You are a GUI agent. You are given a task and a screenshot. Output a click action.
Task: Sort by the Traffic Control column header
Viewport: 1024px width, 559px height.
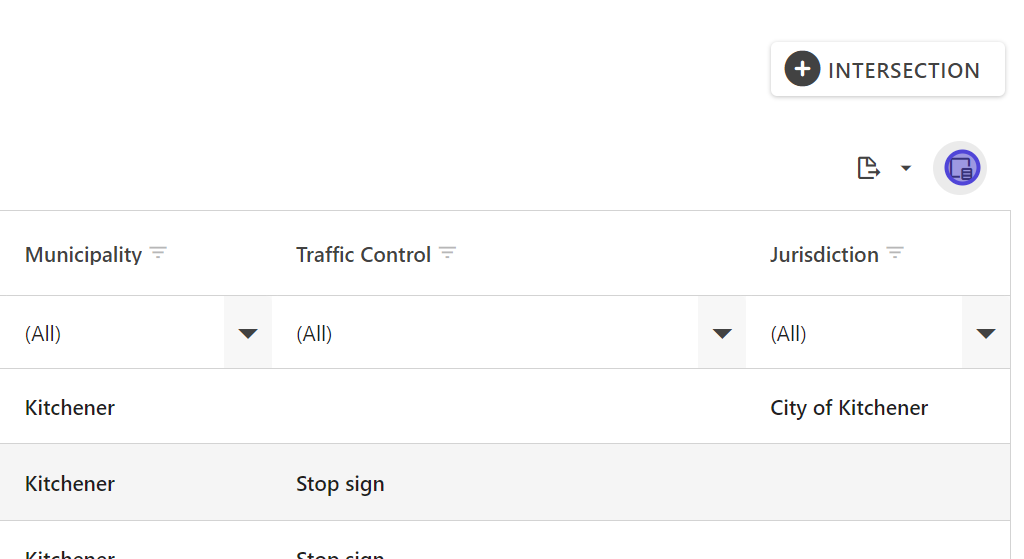click(x=363, y=255)
